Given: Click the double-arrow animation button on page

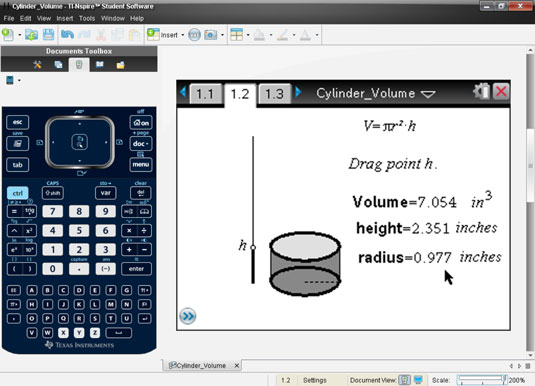Looking at the screenshot, I should [x=188, y=316].
